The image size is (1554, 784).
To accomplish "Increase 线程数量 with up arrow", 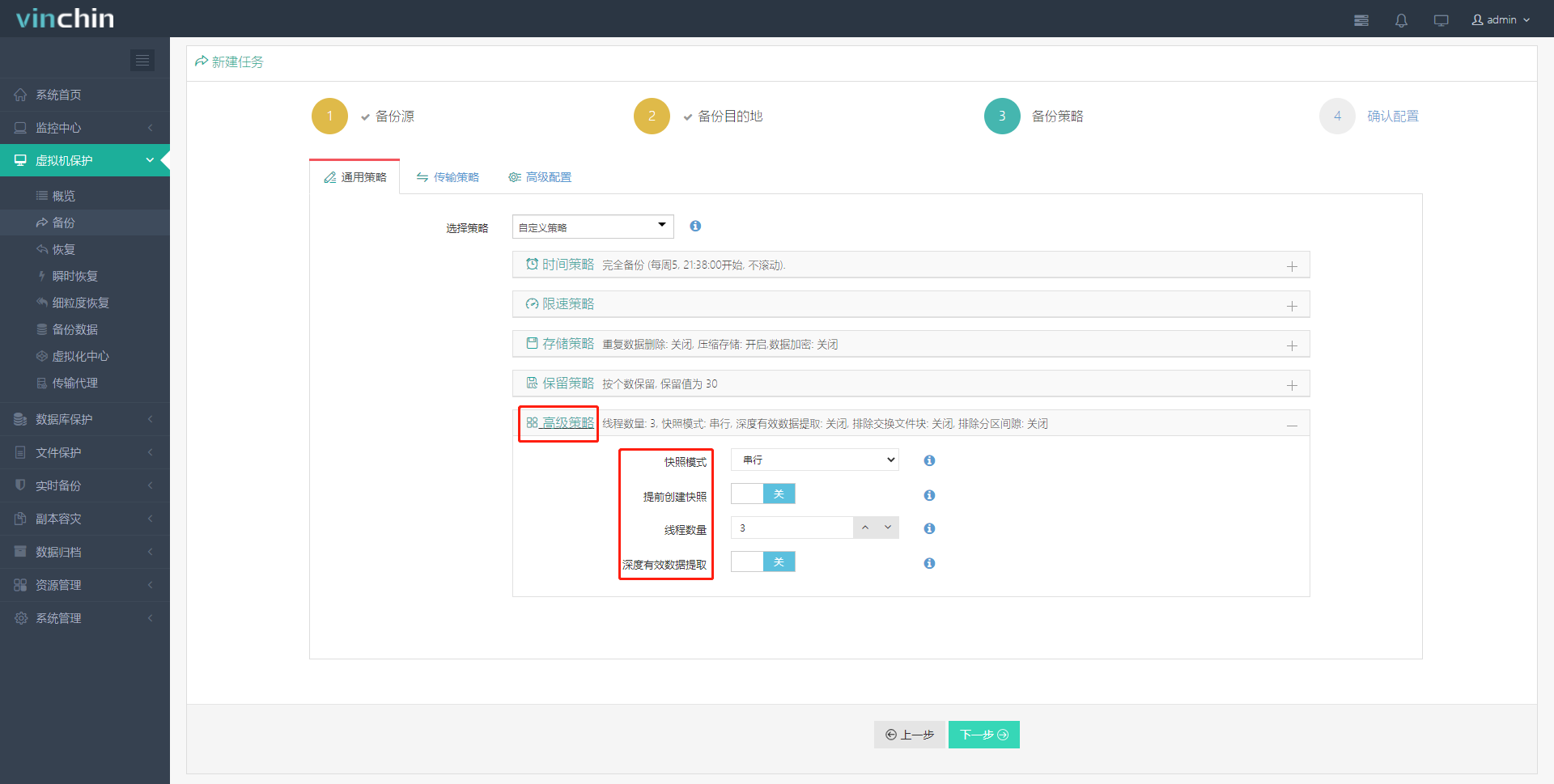I will click(x=865, y=528).
